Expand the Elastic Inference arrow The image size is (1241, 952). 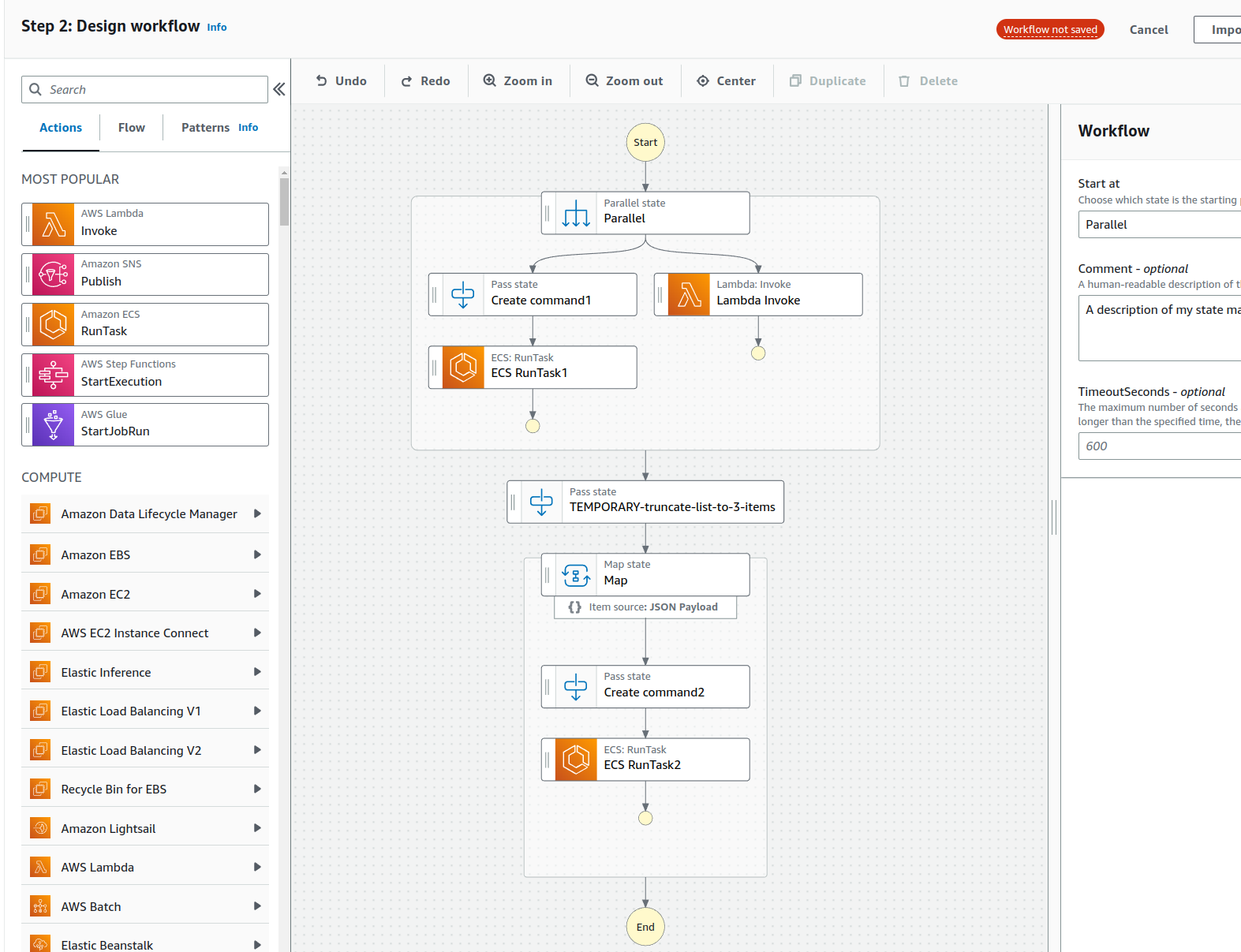(257, 672)
